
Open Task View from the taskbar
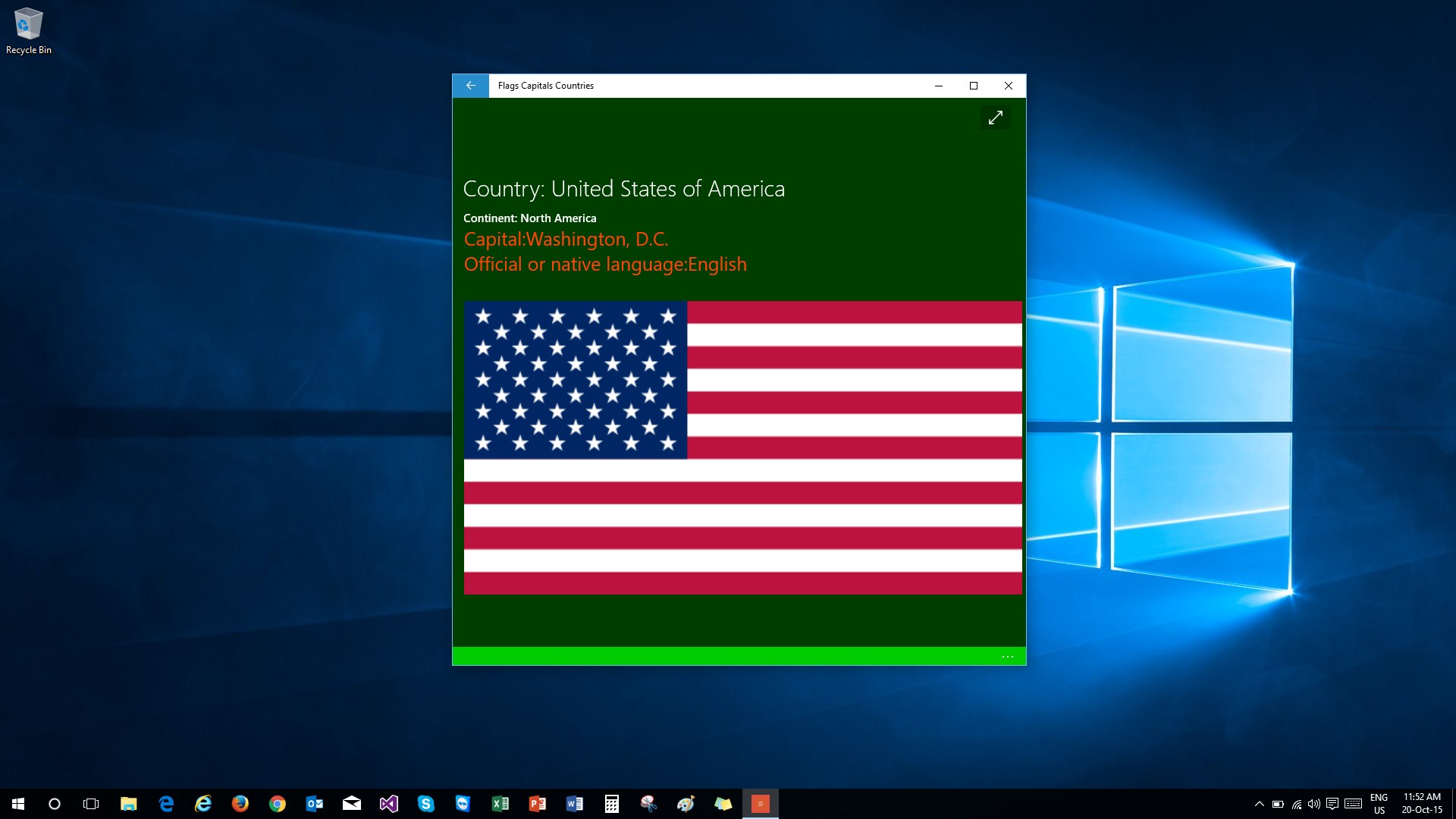[x=91, y=804]
